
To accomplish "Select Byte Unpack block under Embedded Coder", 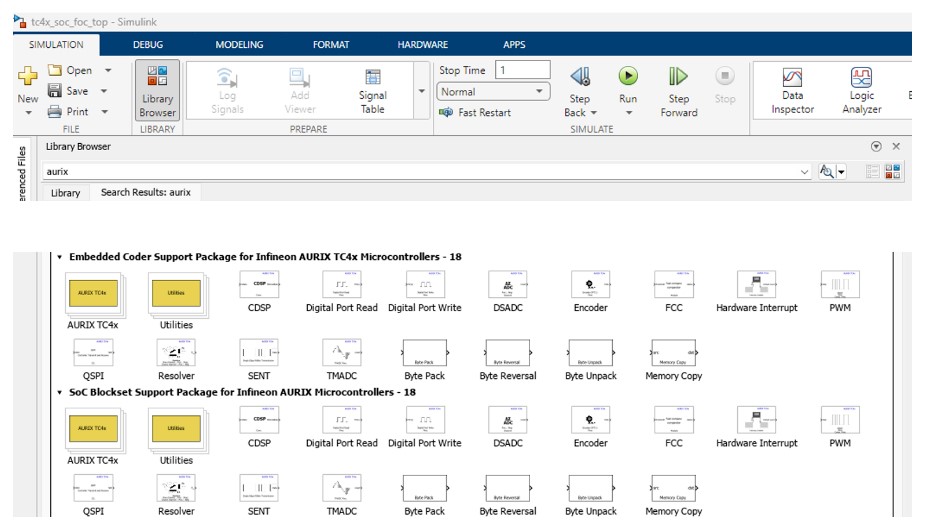I will [591, 359].
